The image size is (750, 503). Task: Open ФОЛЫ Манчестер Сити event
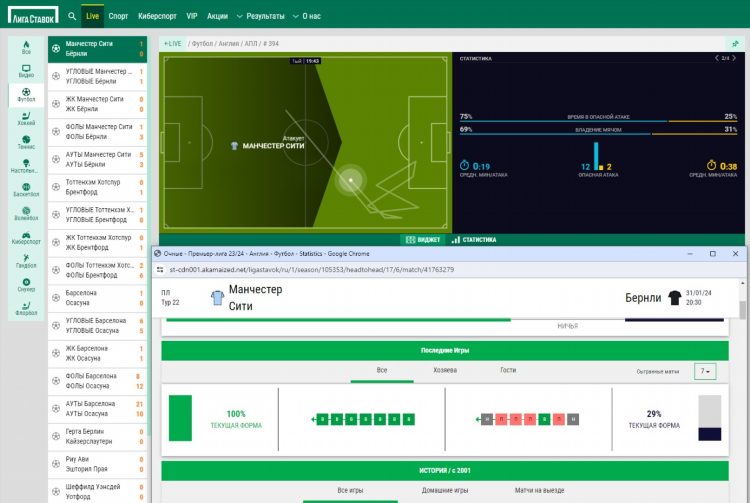click(x=98, y=131)
